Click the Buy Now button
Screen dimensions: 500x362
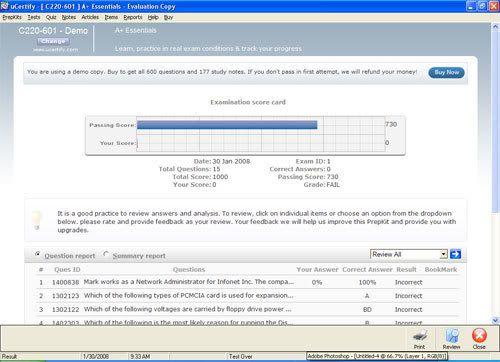(x=446, y=72)
